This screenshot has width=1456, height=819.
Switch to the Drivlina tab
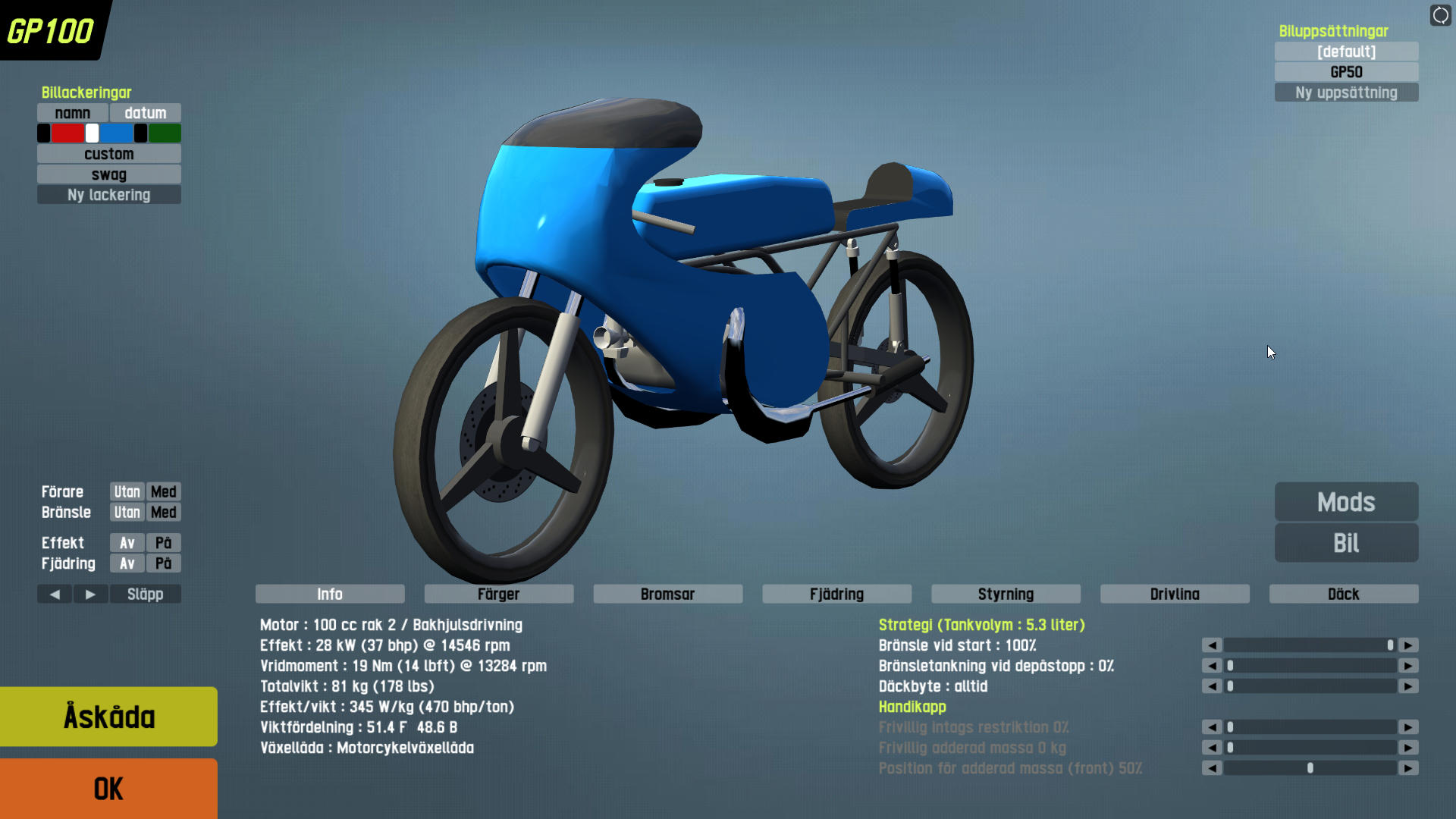(x=1174, y=595)
